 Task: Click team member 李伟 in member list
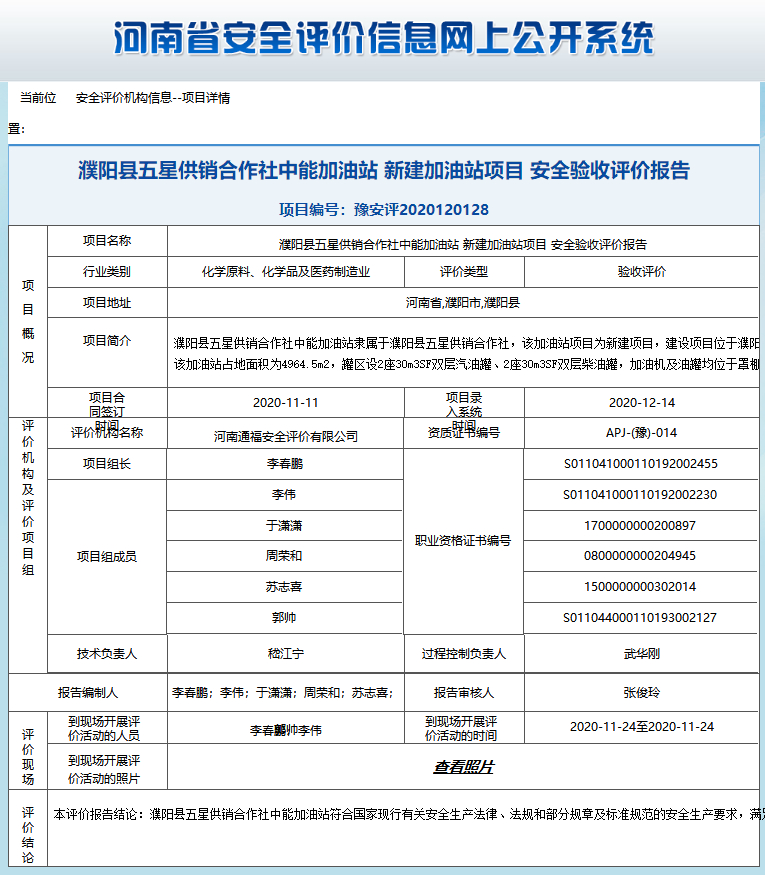284,494
